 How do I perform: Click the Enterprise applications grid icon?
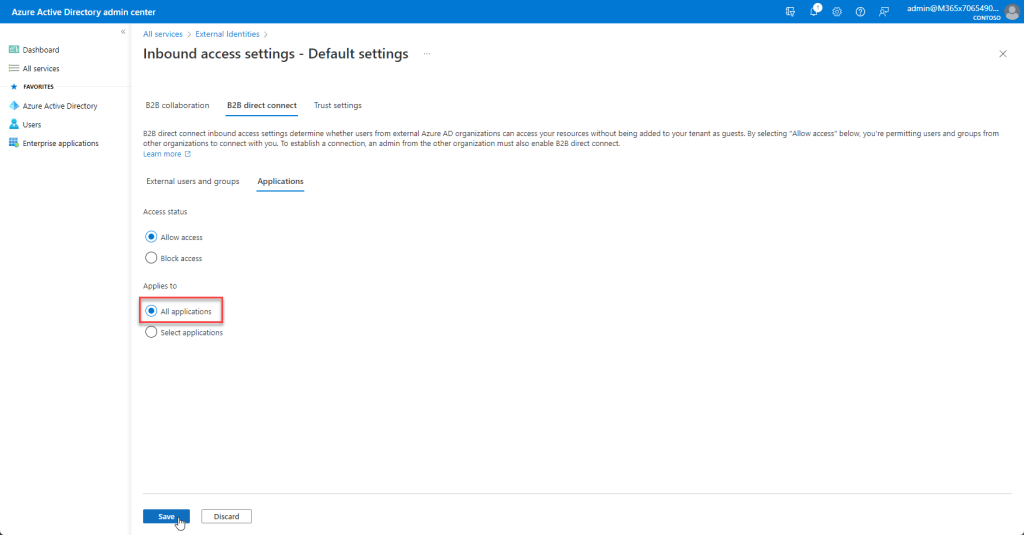(14, 143)
